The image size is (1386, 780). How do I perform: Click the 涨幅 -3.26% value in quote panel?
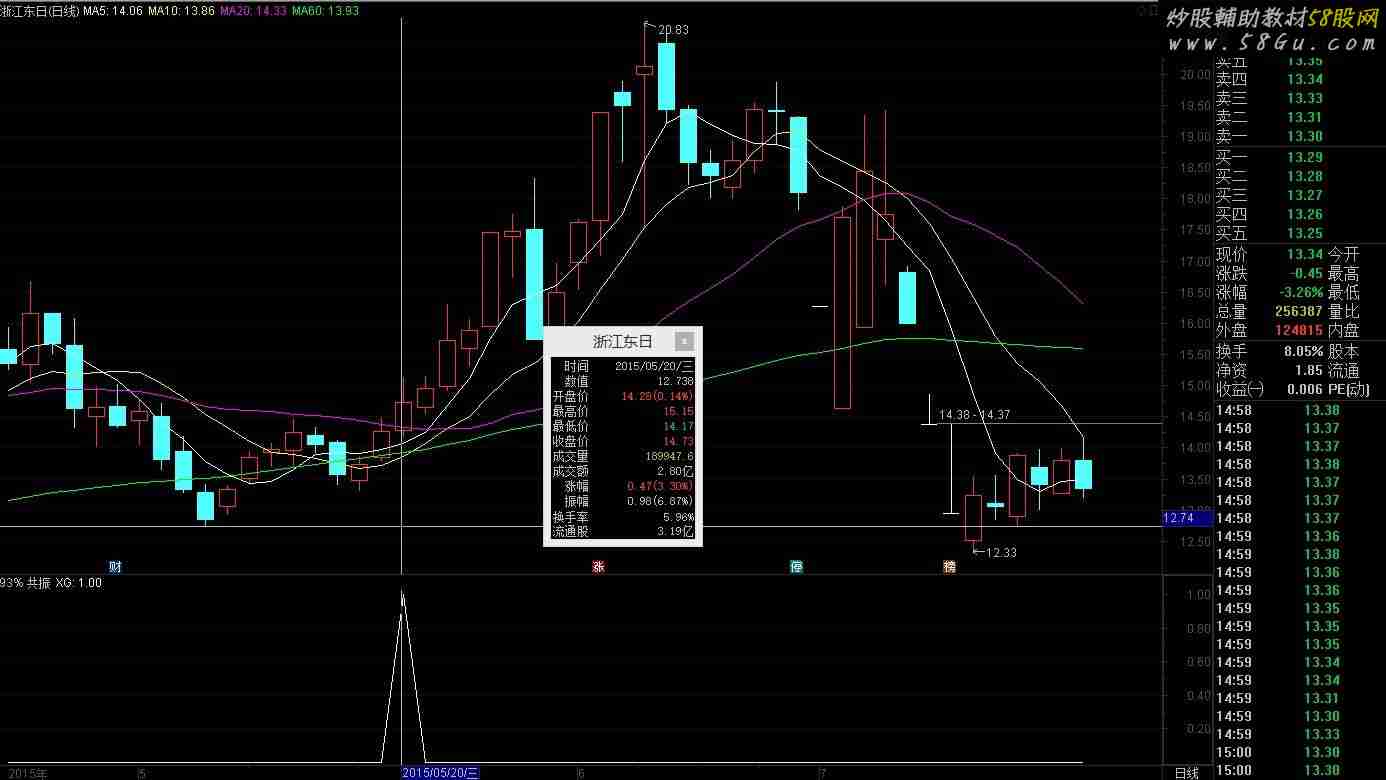tap(1299, 292)
